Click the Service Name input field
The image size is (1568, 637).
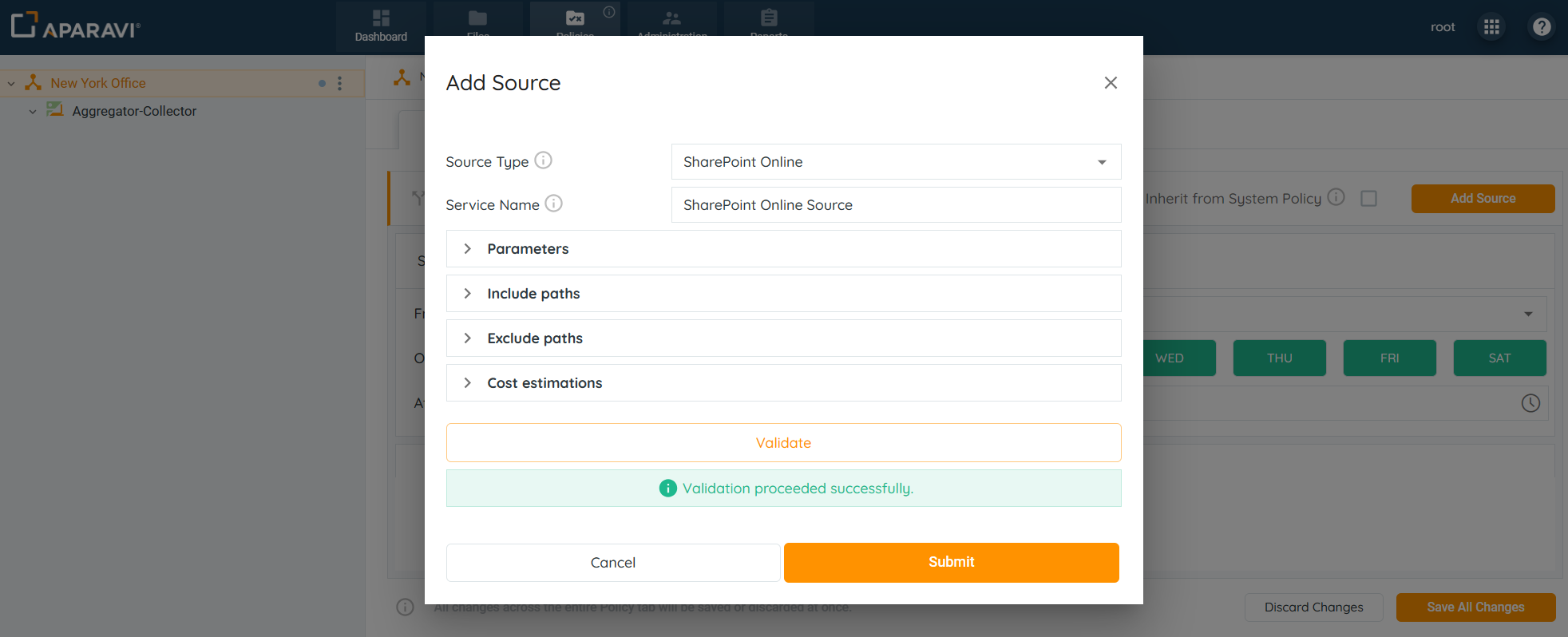(x=896, y=205)
